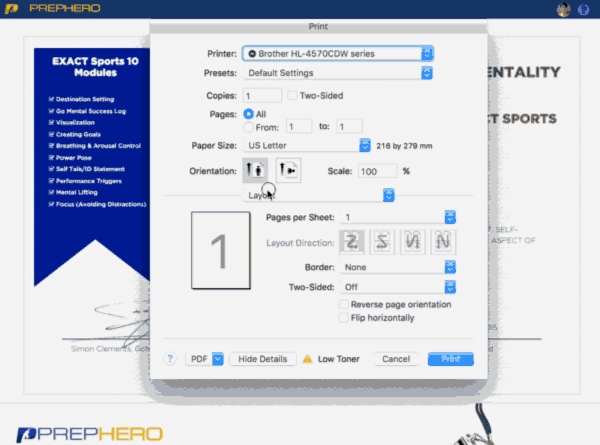Viewport: 600px width, 445px height.
Task: Select the From page range radio button
Action: [248, 127]
